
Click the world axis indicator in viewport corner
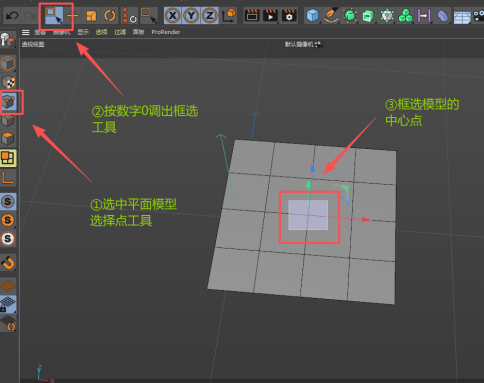(x=44, y=374)
